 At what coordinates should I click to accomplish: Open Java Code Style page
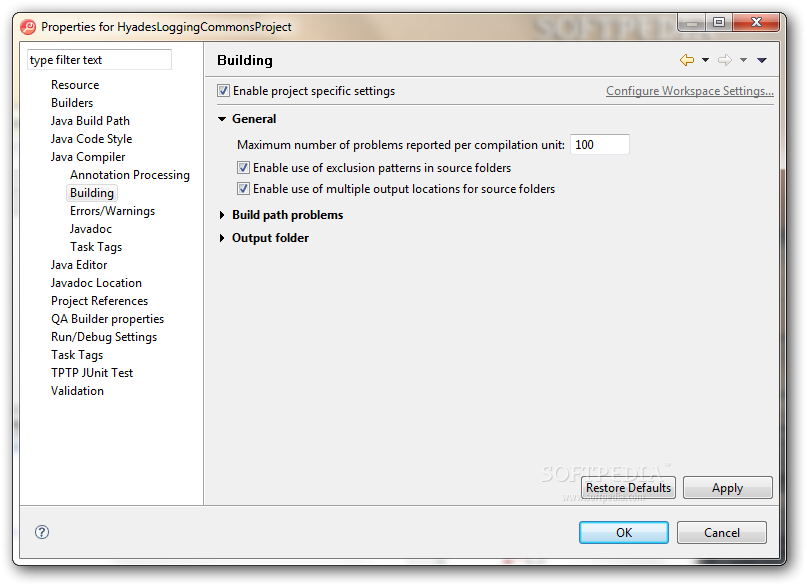(x=91, y=139)
